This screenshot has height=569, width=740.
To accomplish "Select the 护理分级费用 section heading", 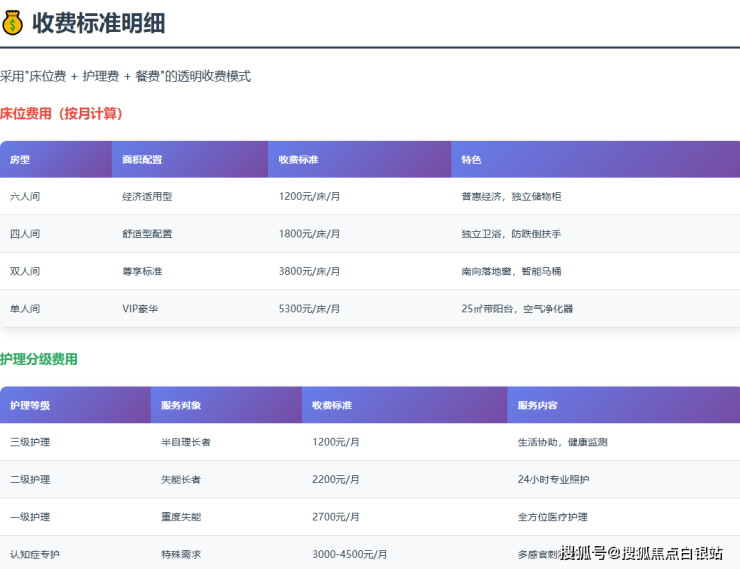I will 39,359.
